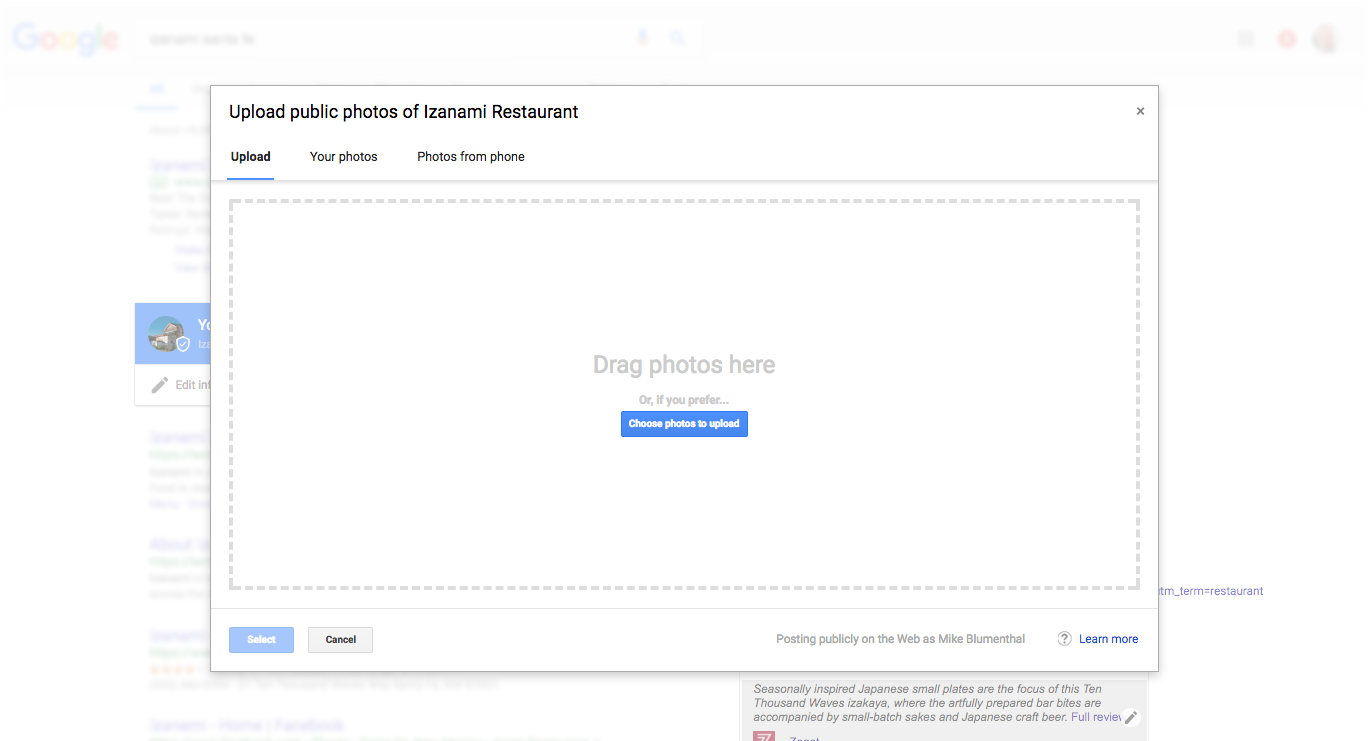Switch to the Upload tab
Viewport: 1368px width, 741px height.
click(251, 157)
